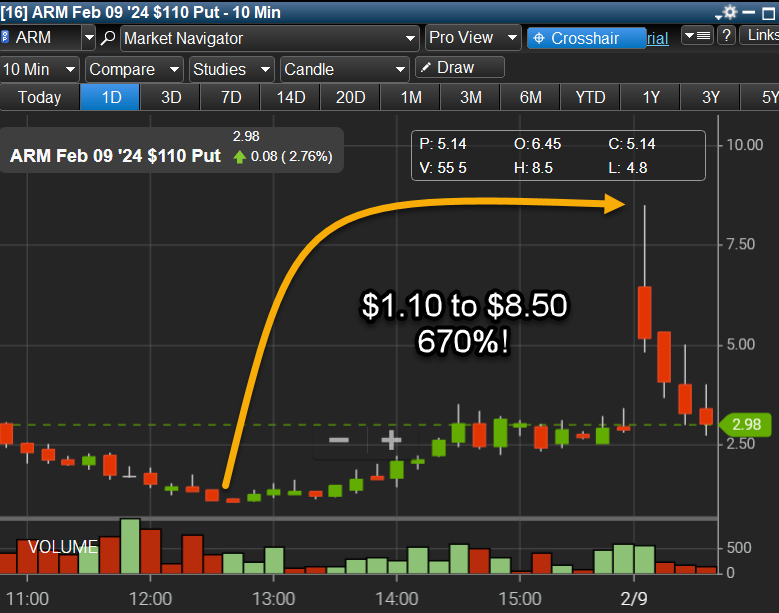Select the 3M range tab
The image size is (779, 613).
point(470,97)
